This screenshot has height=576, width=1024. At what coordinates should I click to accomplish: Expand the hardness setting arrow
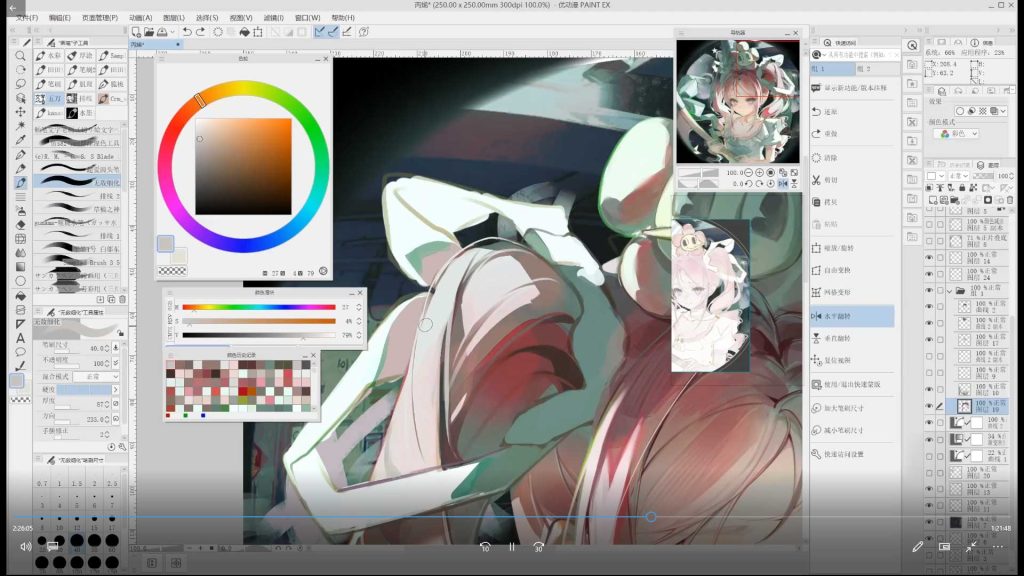[x=116, y=389]
